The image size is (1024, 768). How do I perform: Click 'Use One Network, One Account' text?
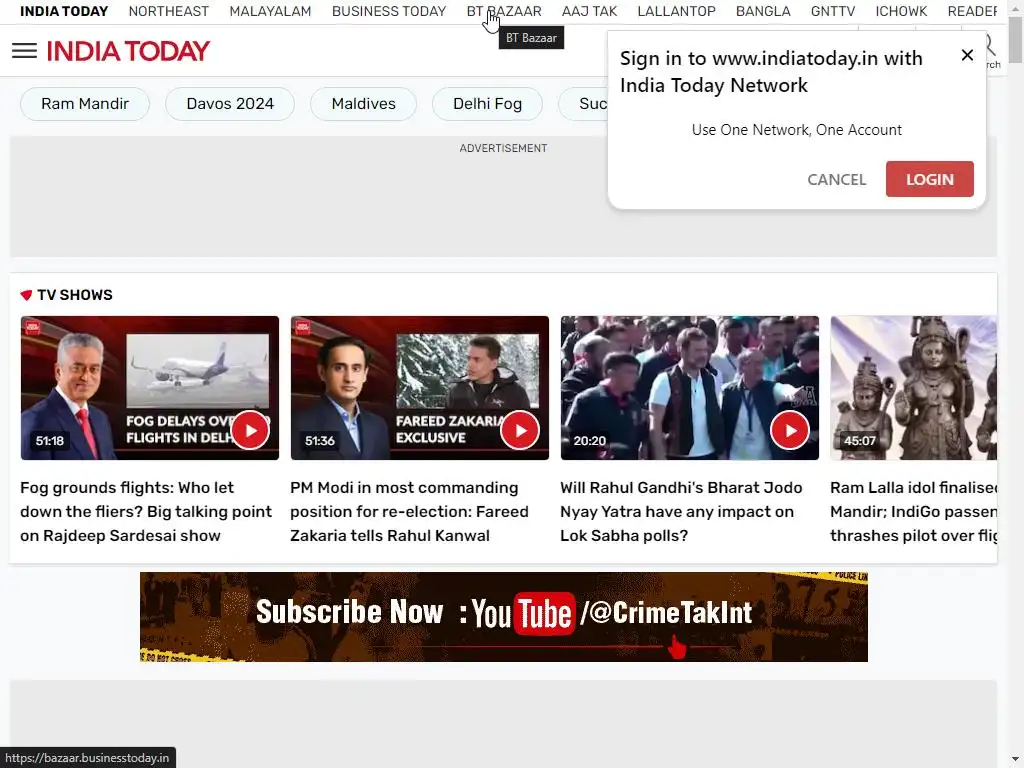click(797, 130)
